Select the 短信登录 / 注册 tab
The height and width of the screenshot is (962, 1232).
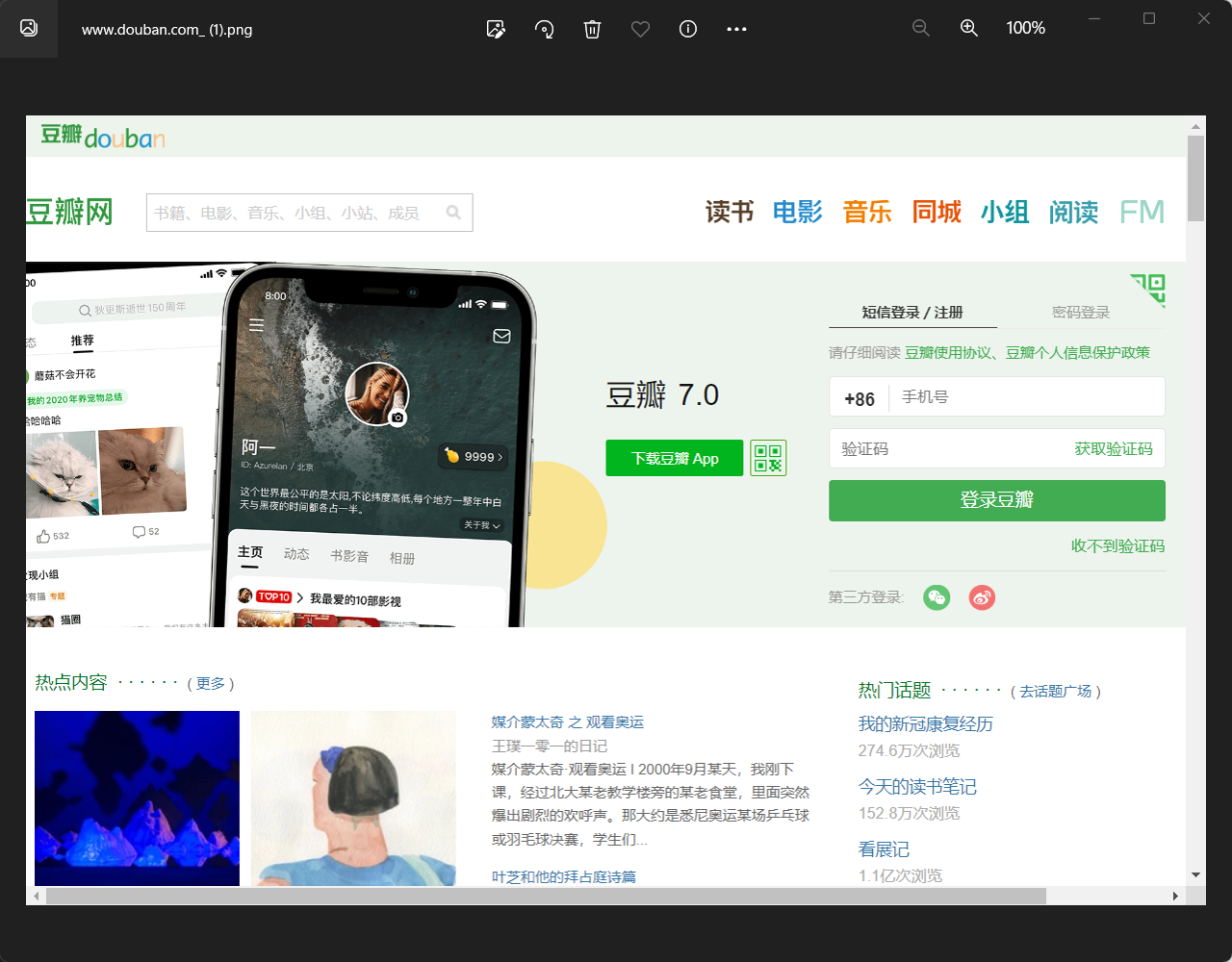click(912, 312)
